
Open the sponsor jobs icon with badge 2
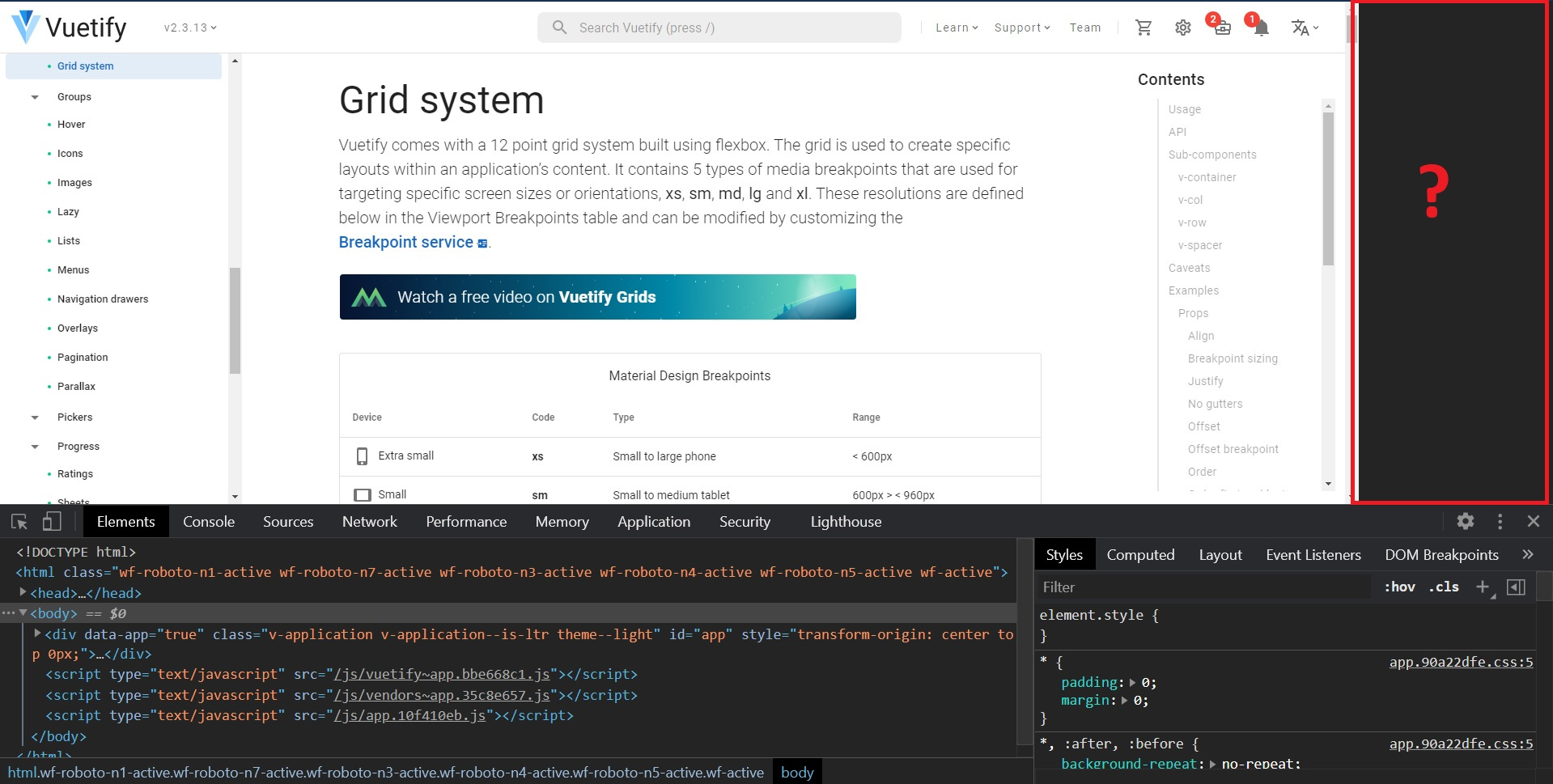[1221, 27]
